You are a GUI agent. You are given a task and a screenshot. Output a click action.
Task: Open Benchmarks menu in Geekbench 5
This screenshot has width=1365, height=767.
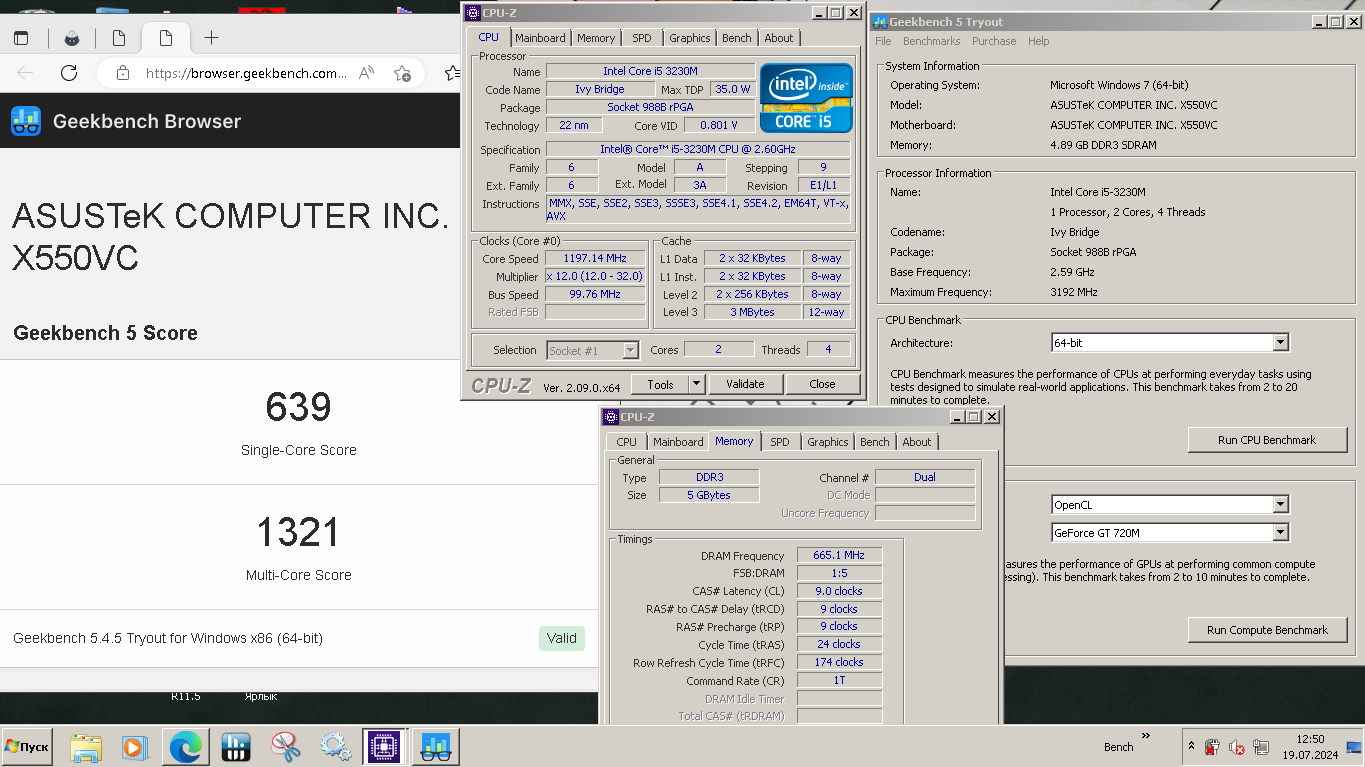click(x=931, y=41)
